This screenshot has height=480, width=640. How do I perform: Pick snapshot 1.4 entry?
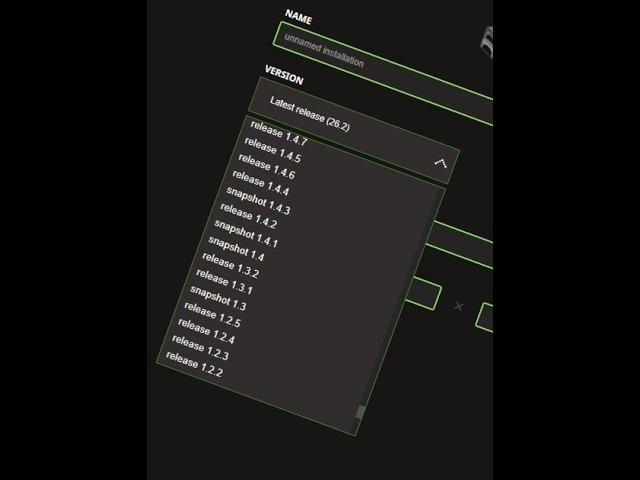pyautogui.click(x=236, y=248)
